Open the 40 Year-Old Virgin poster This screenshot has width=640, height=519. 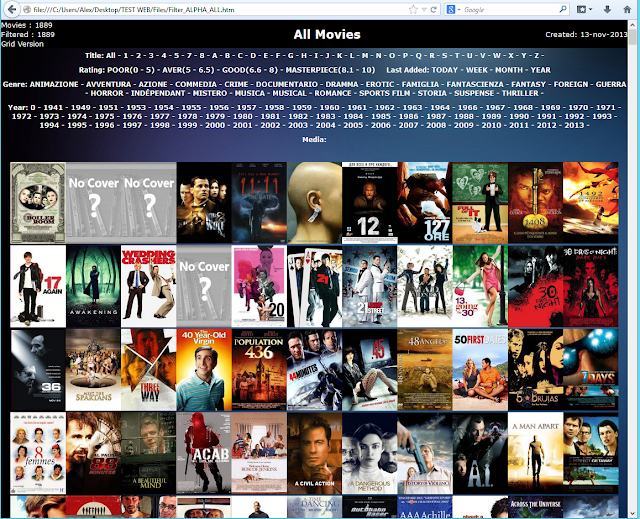click(x=204, y=370)
